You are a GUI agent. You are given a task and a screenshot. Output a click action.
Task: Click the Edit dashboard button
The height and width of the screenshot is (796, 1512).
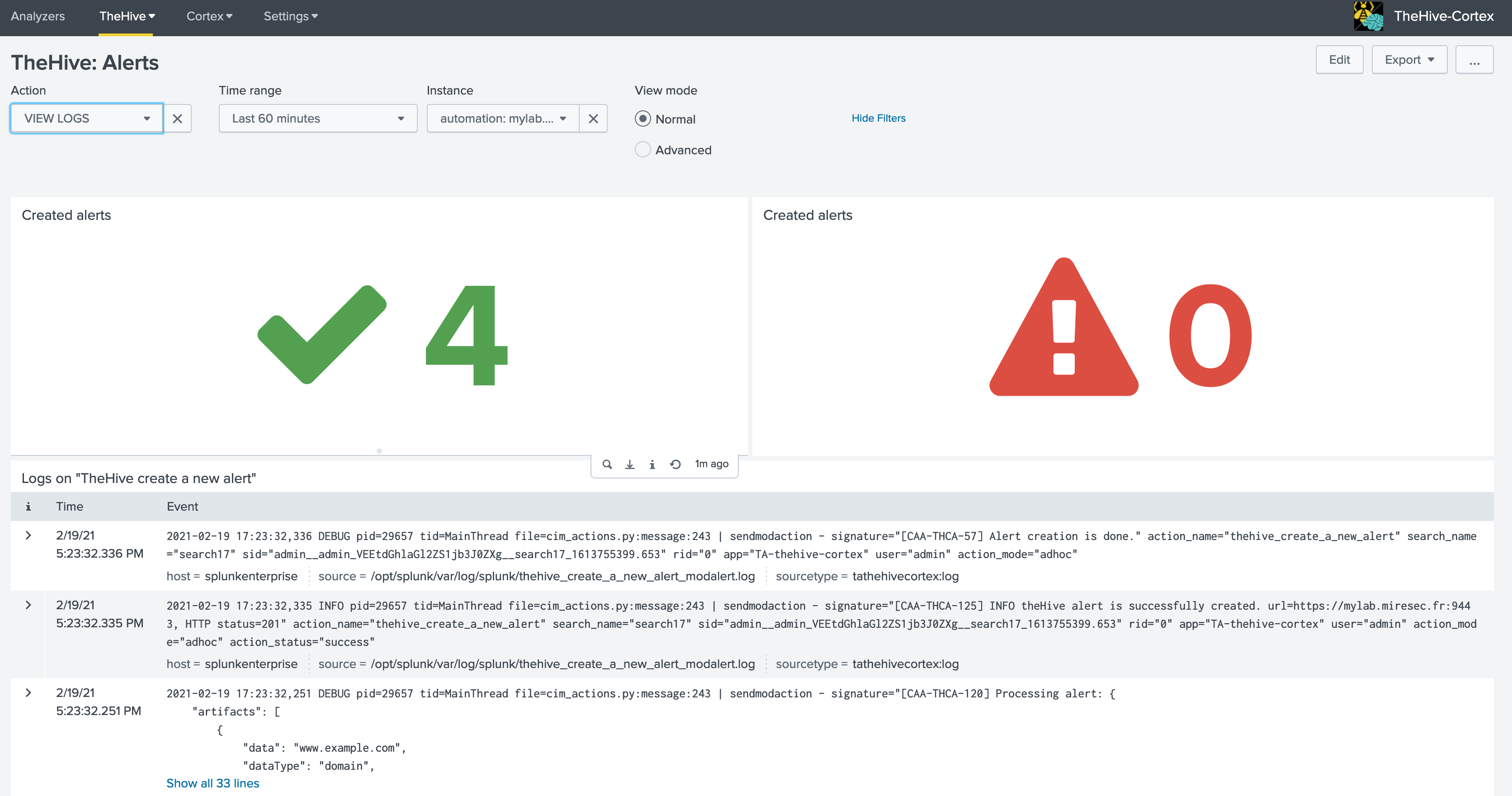coord(1339,60)
